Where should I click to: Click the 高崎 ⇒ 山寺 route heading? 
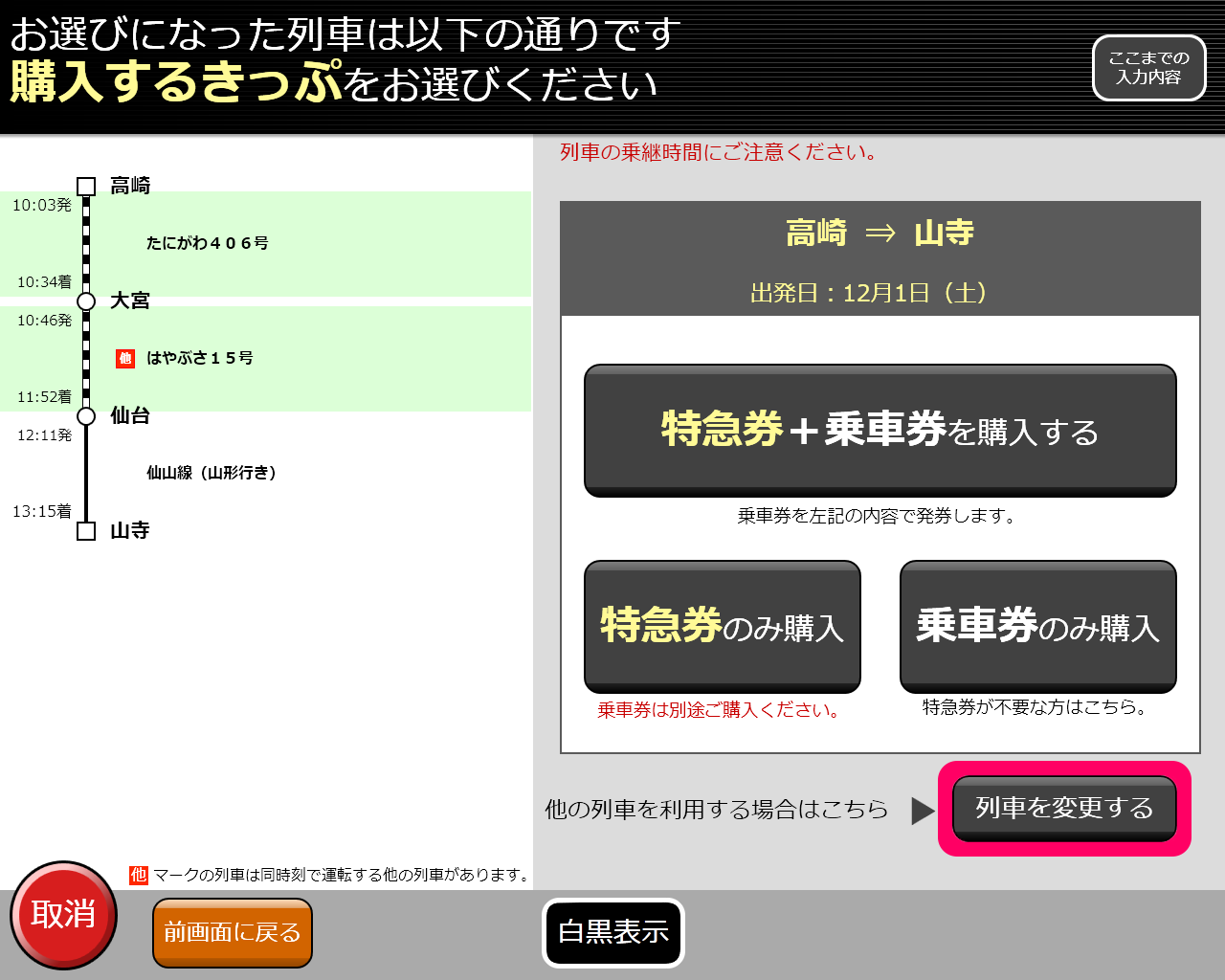click(x=880, y=233)
